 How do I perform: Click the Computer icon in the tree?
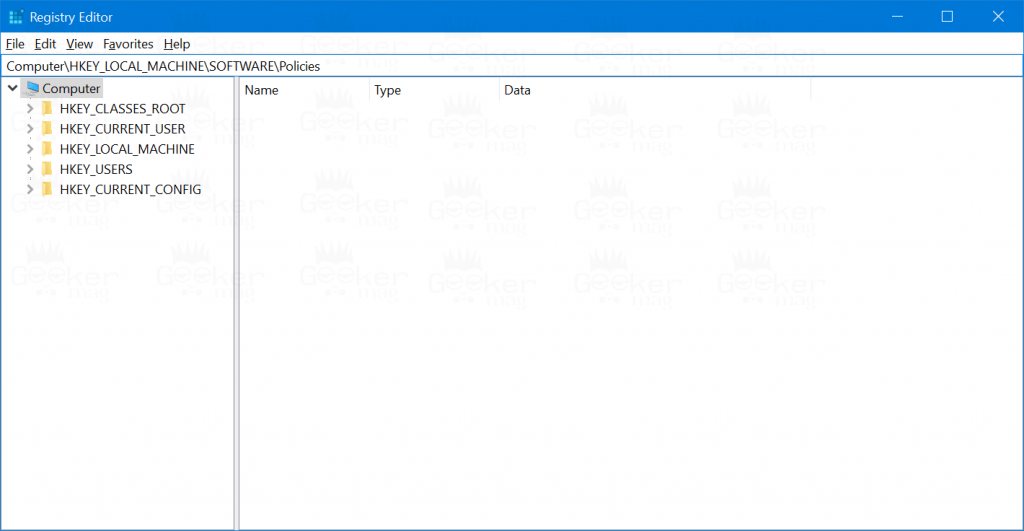[32, 88]
